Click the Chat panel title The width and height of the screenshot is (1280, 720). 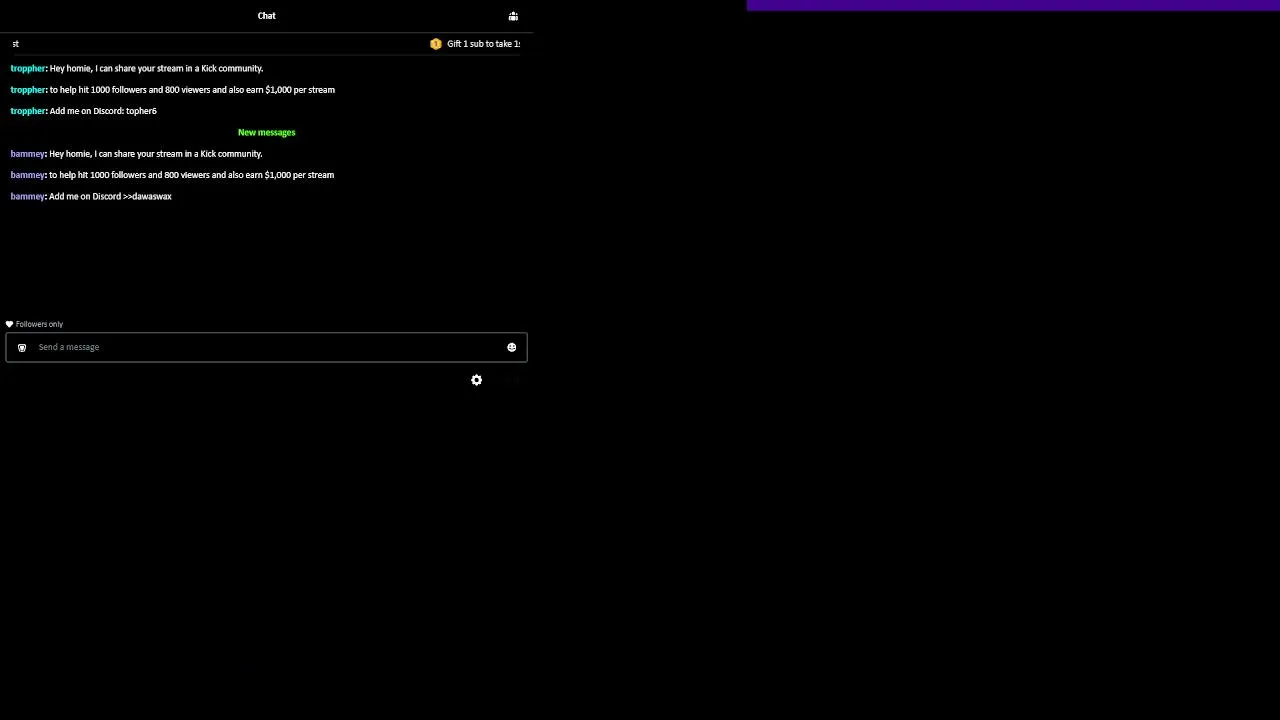tap(266, 16)
